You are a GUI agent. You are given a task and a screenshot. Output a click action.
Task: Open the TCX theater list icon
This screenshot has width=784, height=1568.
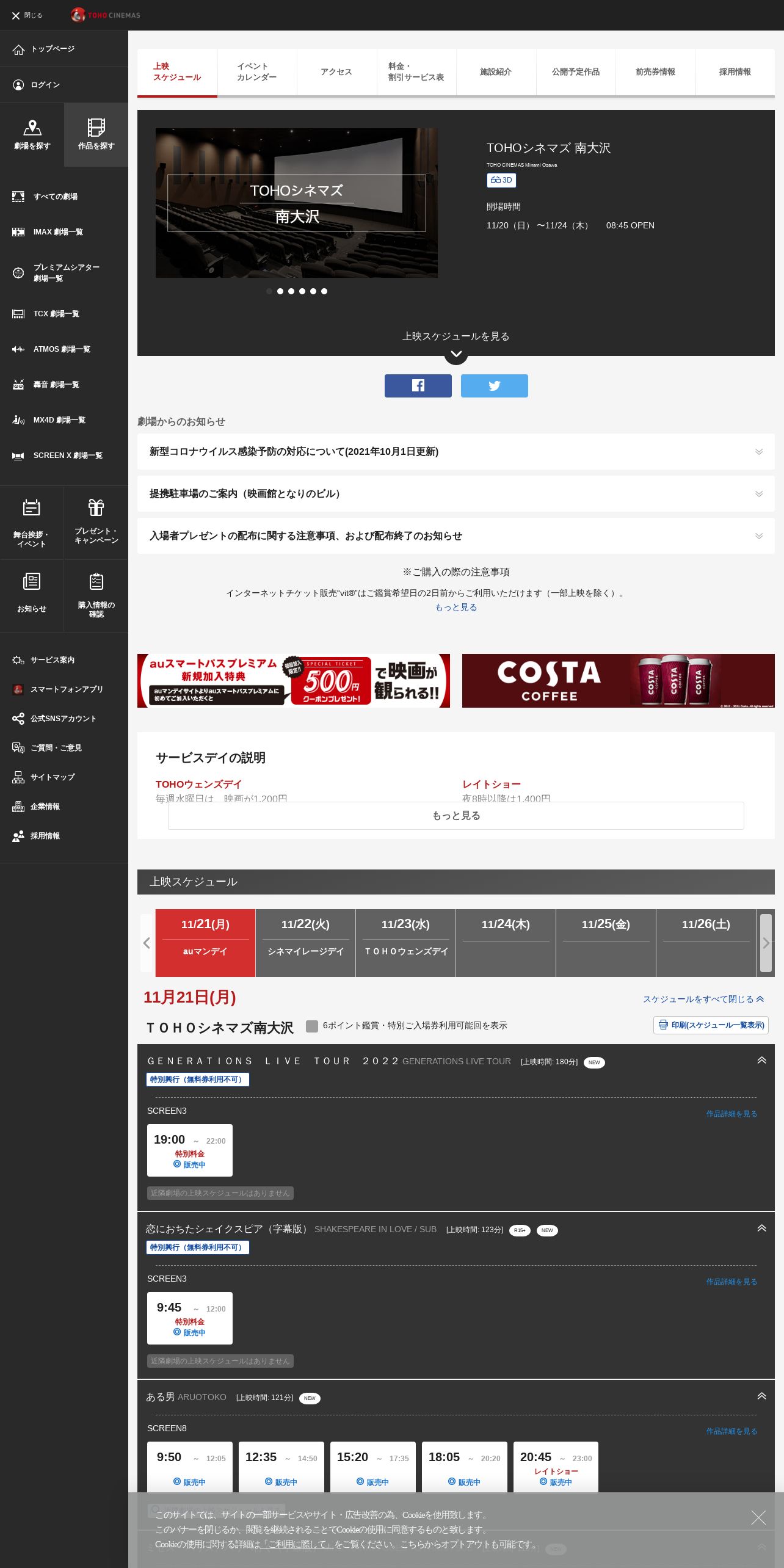[x=18, y=314]
